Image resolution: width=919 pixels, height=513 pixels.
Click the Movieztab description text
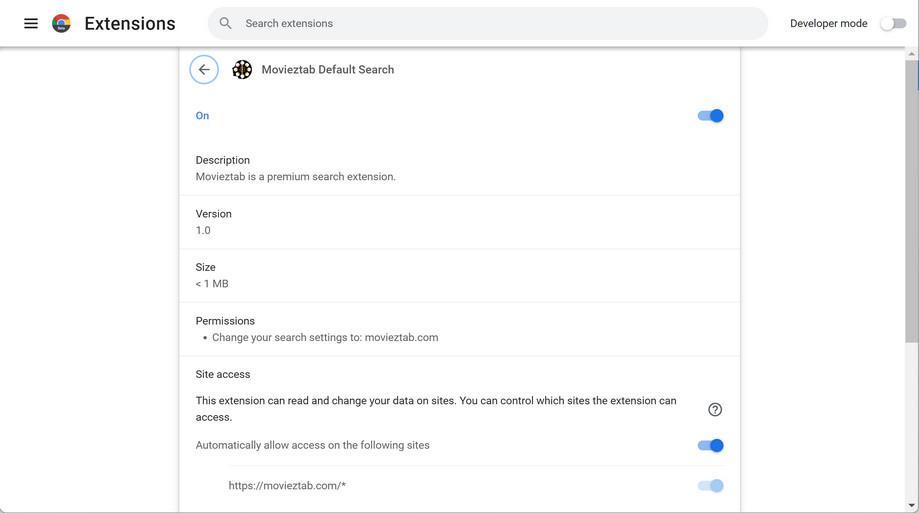[x=296, y=177]
